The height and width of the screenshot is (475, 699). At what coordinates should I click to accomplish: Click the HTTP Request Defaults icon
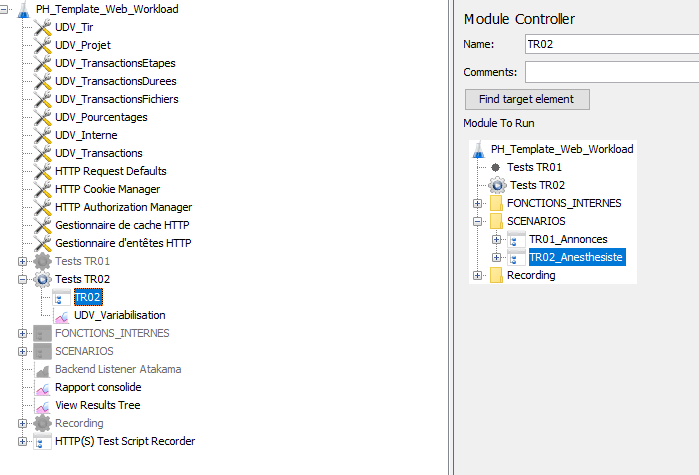pyautogui.click(x=42, y=171)
